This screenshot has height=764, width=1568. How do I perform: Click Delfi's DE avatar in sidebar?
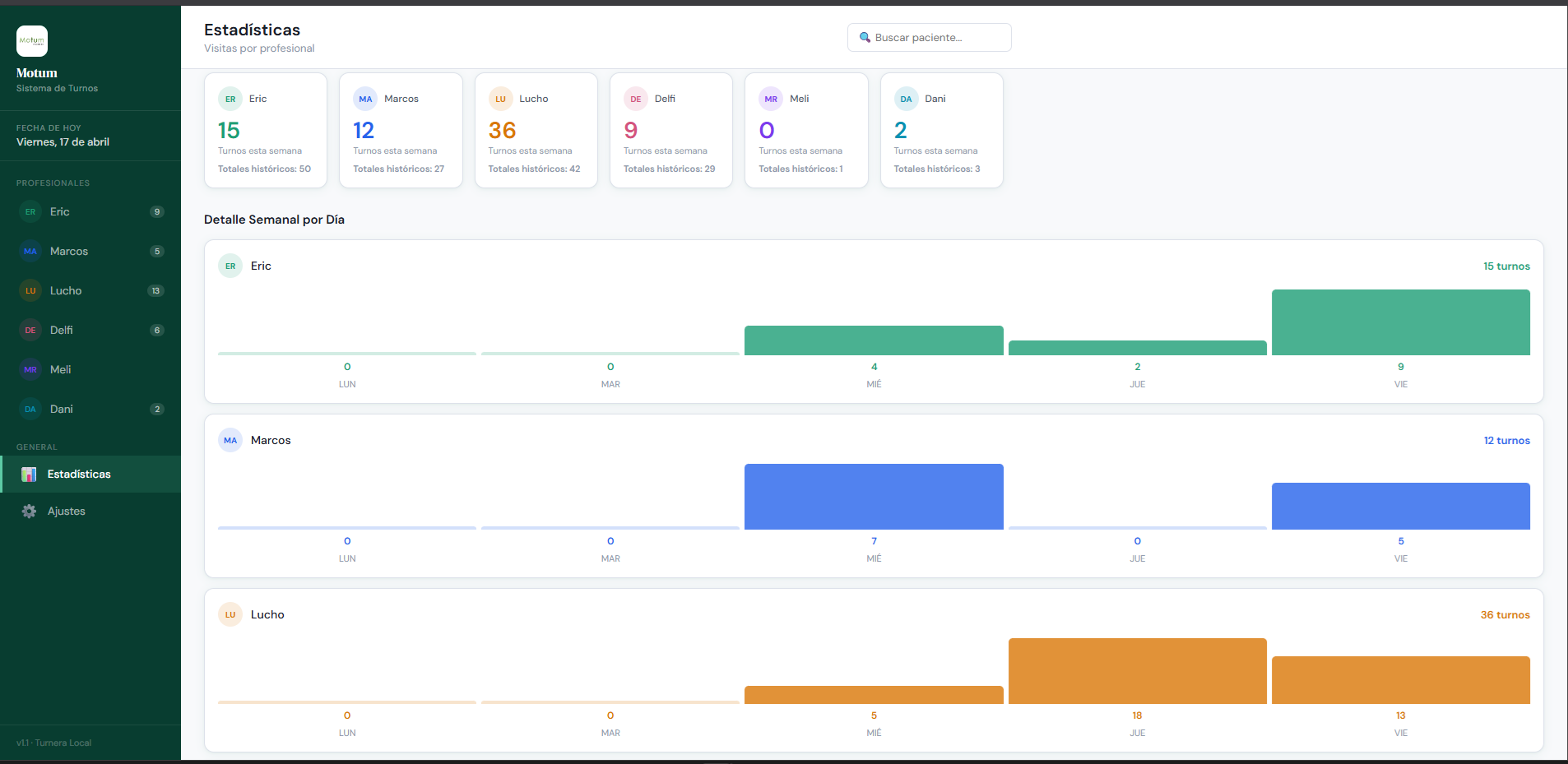click(x=30, y=331)
